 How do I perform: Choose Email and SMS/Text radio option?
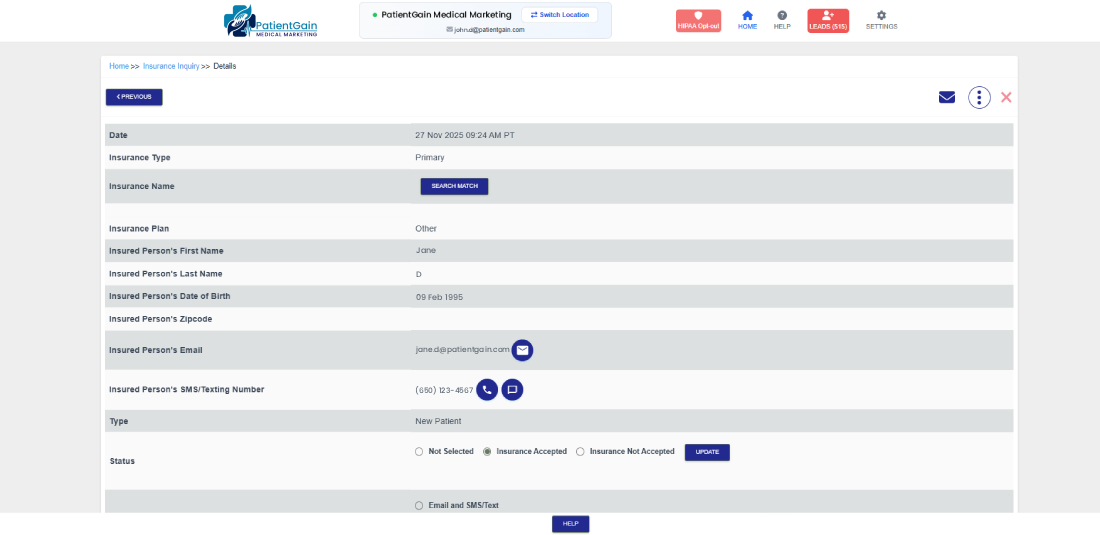[x=420, y=506]
